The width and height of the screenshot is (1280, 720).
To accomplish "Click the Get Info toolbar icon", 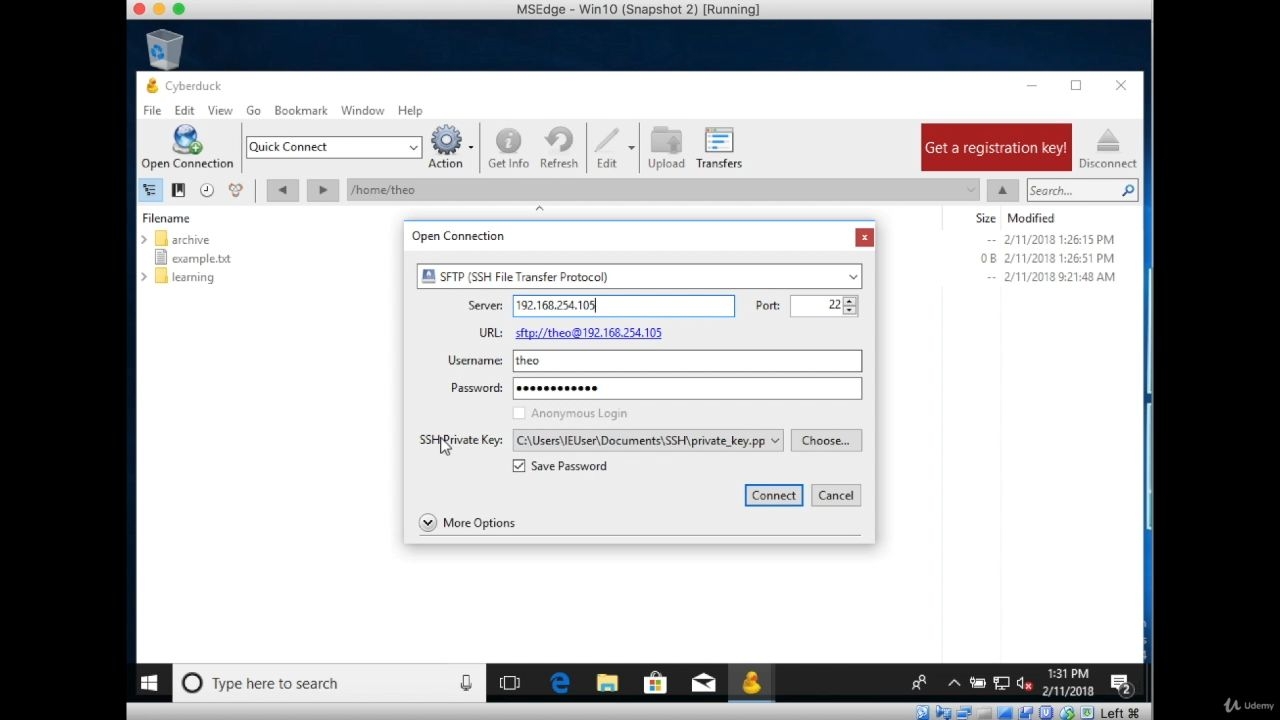I will pyautogui.click(x=508, y=147).
